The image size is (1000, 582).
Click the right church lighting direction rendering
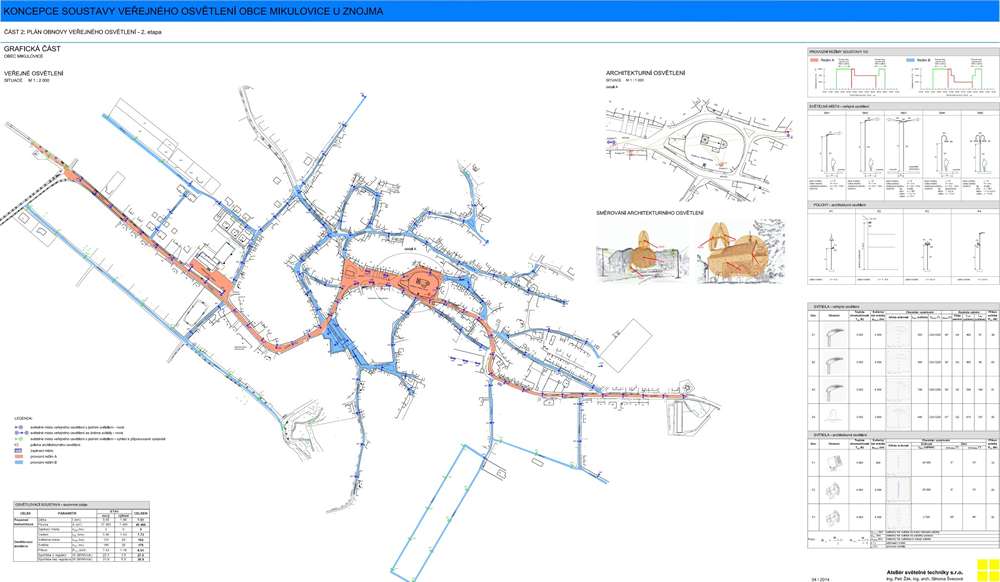737,249
